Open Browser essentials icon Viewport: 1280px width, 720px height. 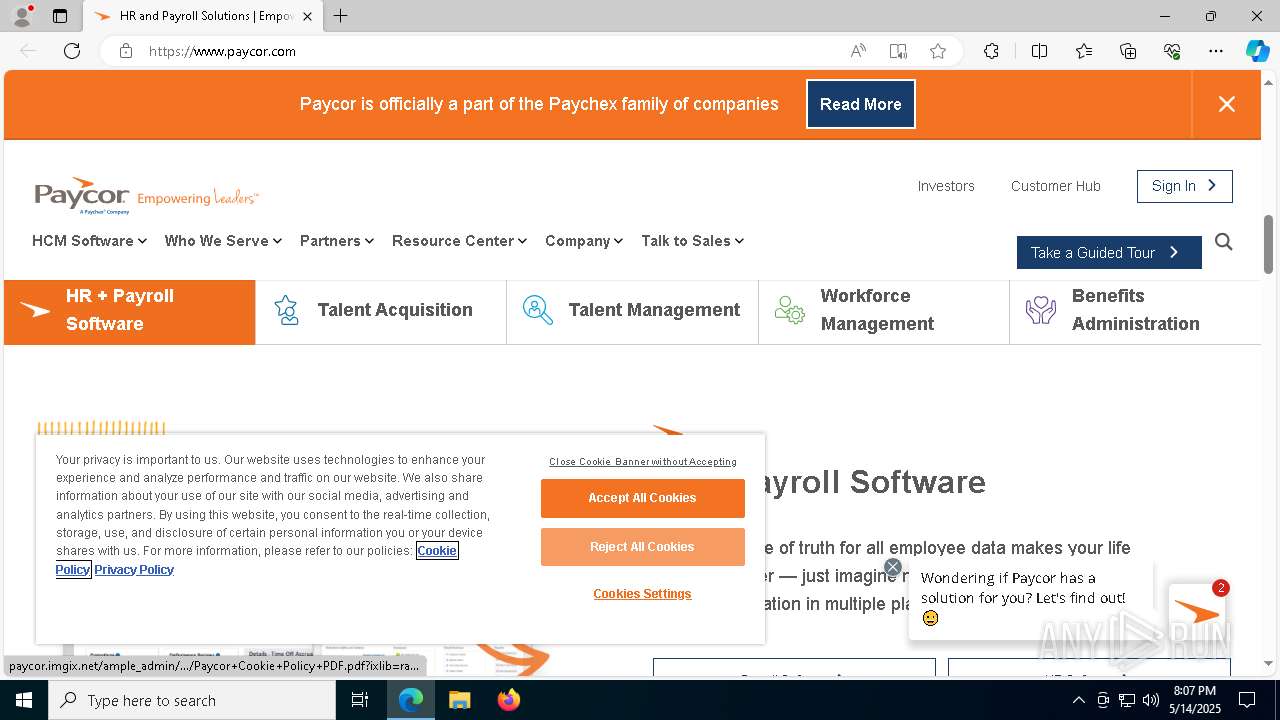[x=1172, y=51]
